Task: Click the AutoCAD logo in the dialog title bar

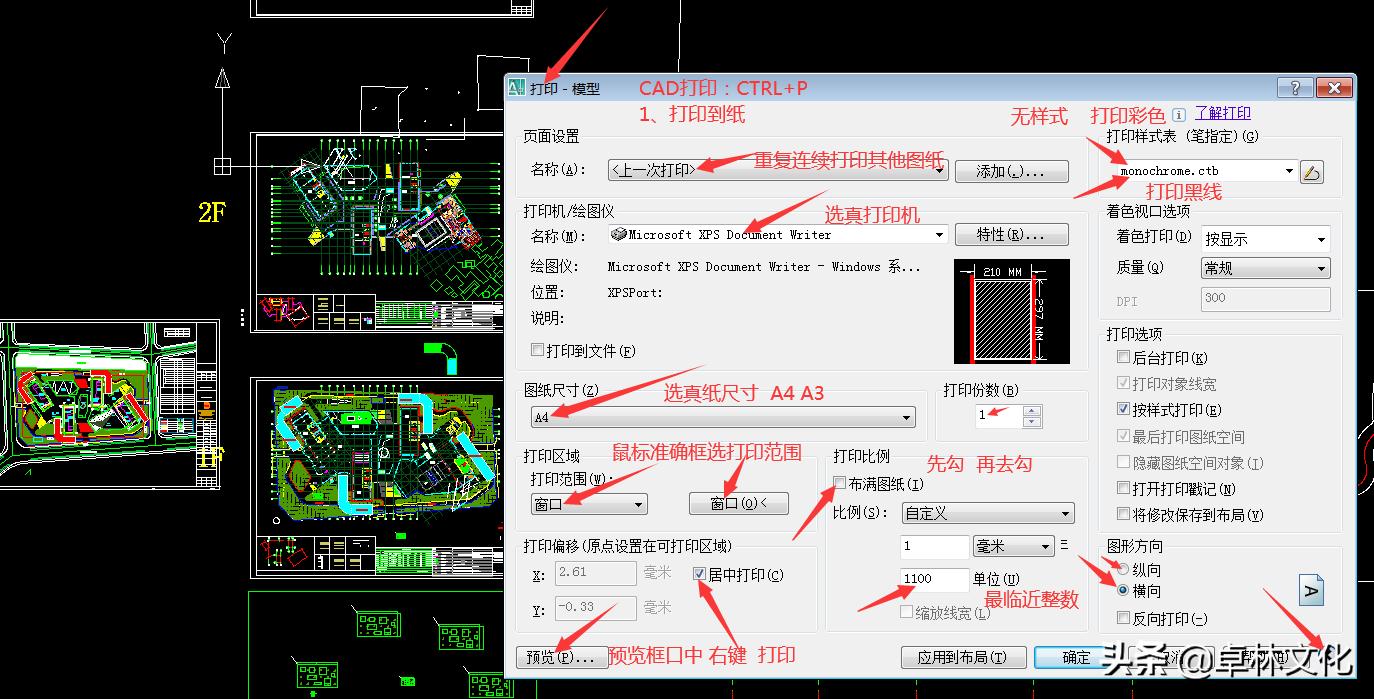Action: click(x=517, y=87)
